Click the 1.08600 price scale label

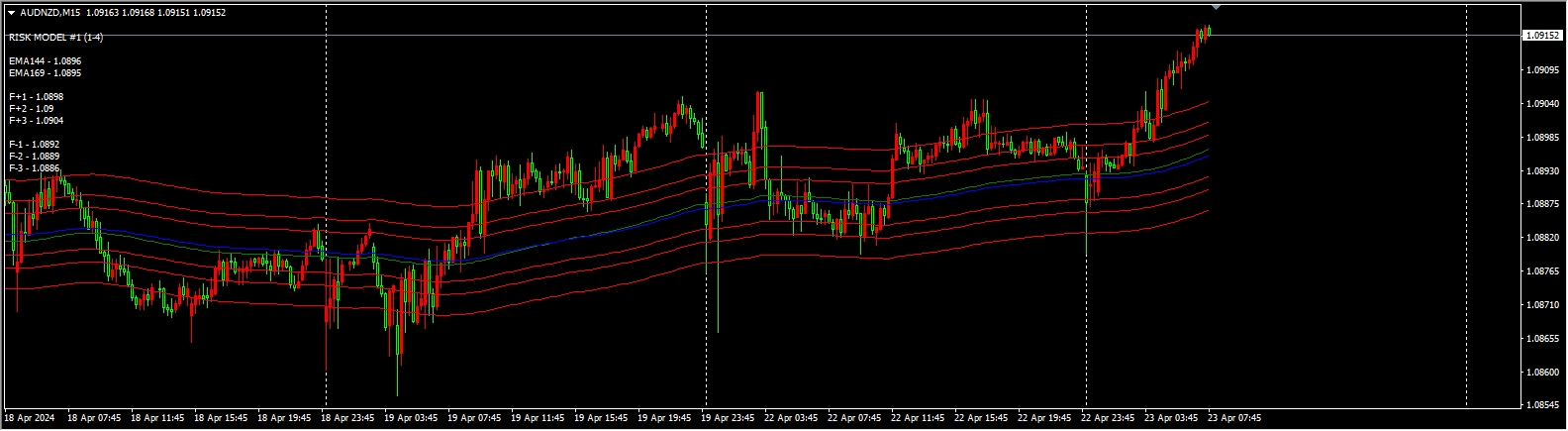1543,373
